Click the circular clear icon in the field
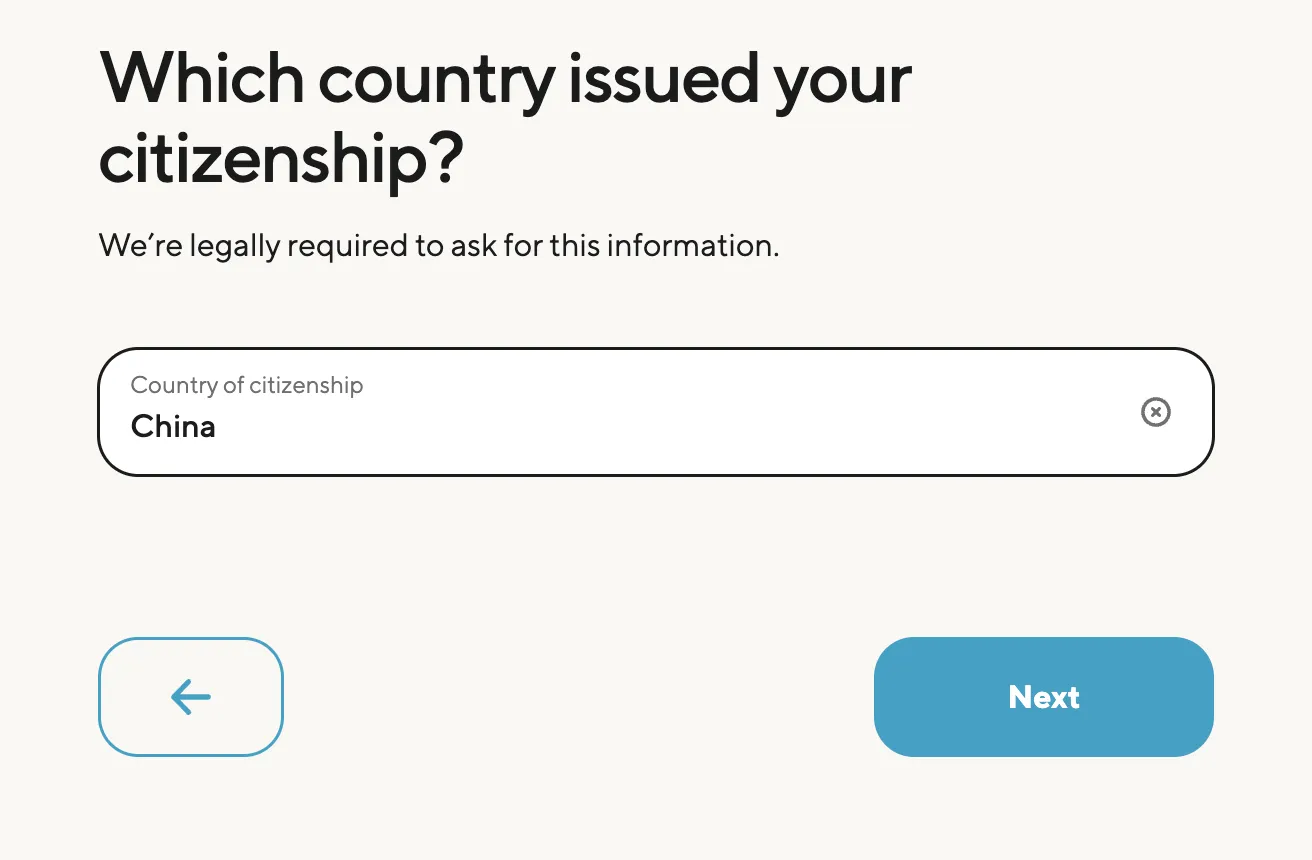The height and width of the screenshot is (860, 1312). click(x=1155, y=412)
